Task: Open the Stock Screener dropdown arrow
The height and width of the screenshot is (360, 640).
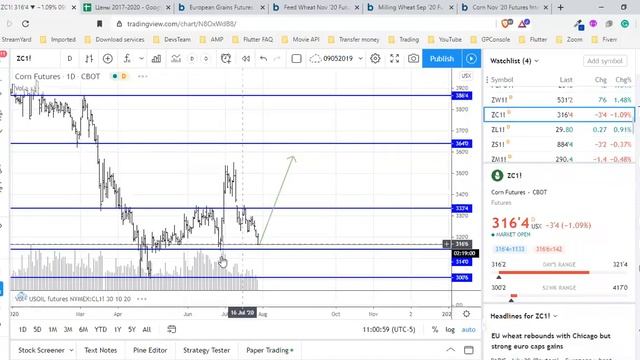Action: click(x=71, y=350)
